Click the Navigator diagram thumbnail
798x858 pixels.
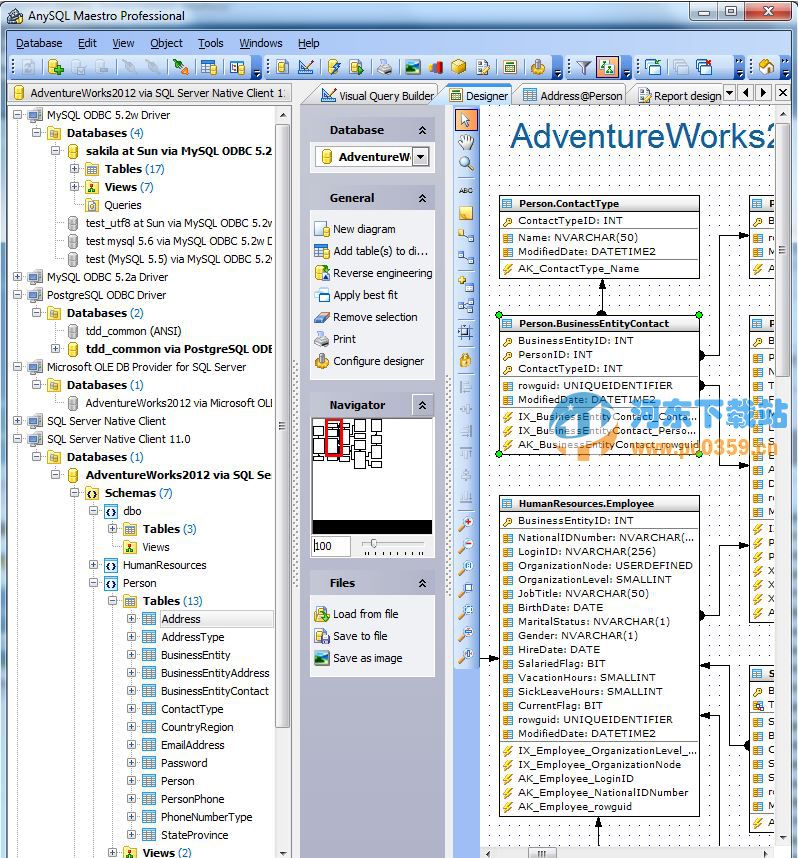(x=372, y=476)
